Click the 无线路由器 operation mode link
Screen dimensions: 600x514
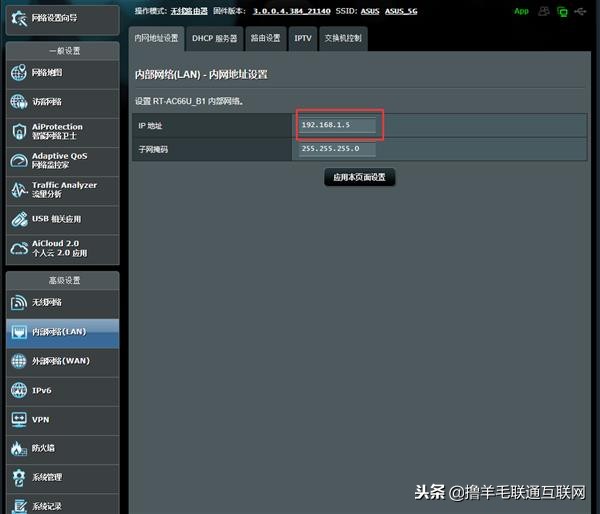pyautogui.click(x=189, y=11)
